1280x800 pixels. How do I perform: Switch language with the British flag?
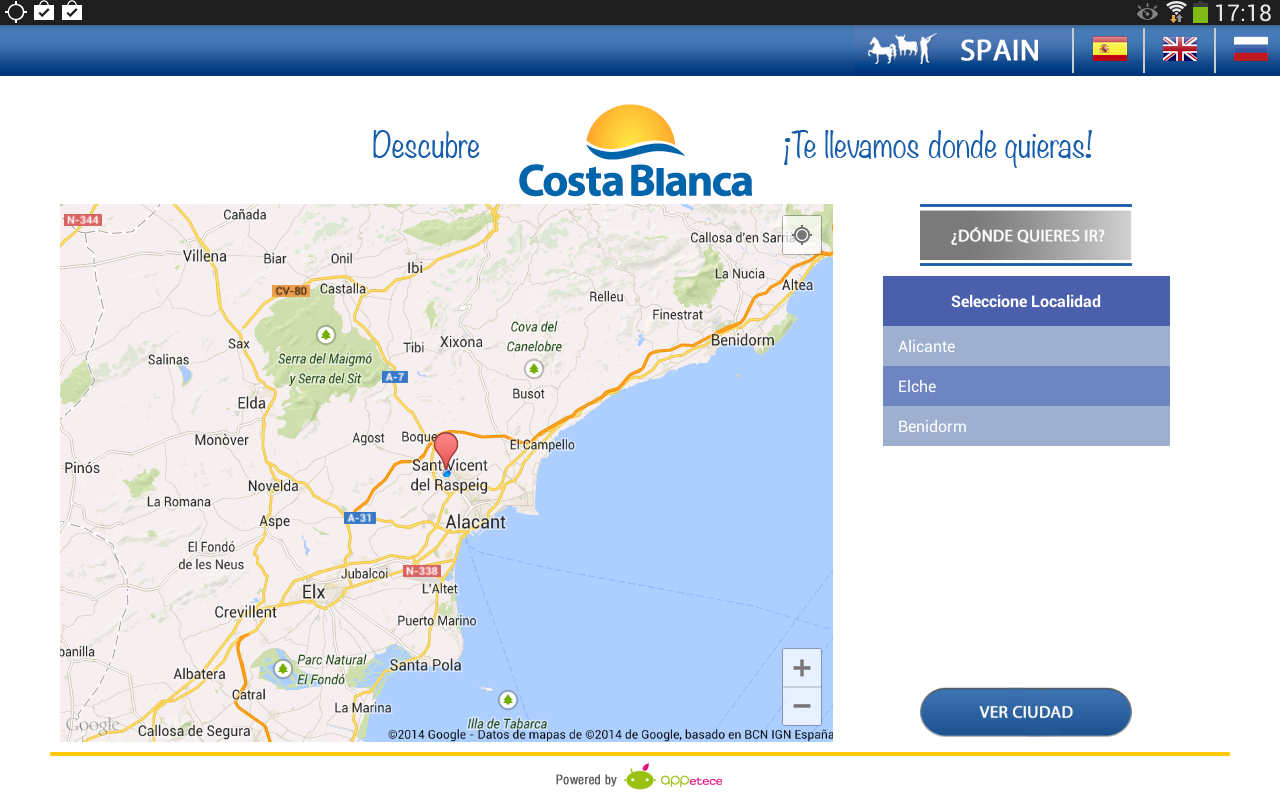[1180, 49]
